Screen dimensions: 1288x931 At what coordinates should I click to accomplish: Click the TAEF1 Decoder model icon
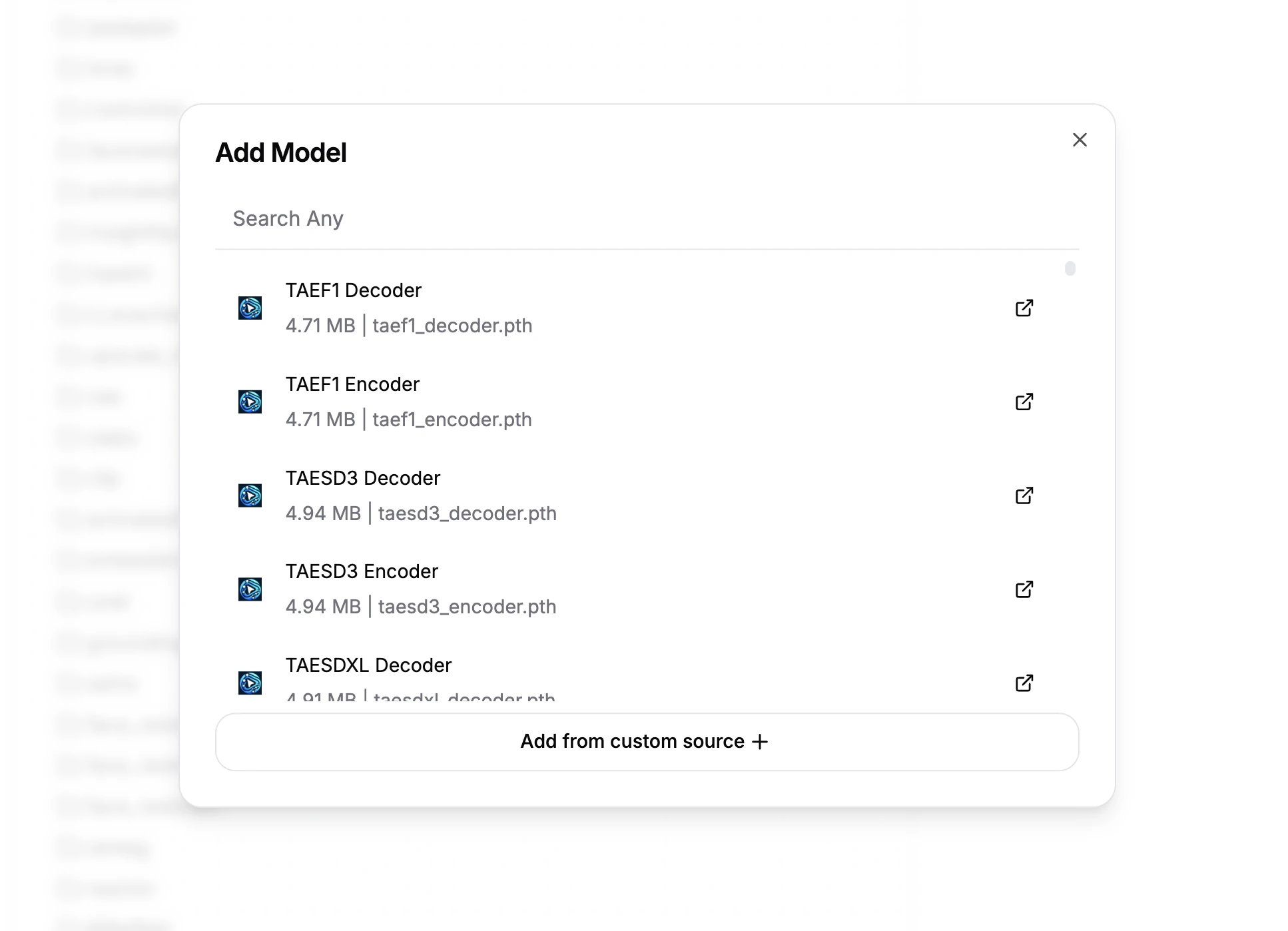[250, 308]
